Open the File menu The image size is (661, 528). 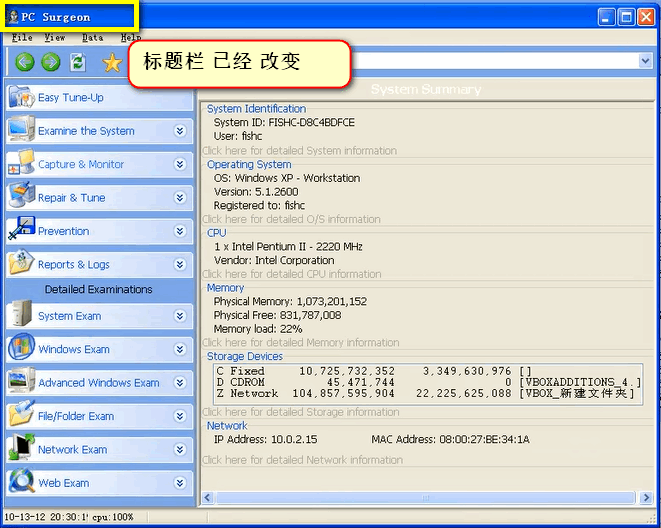(22, 38)
